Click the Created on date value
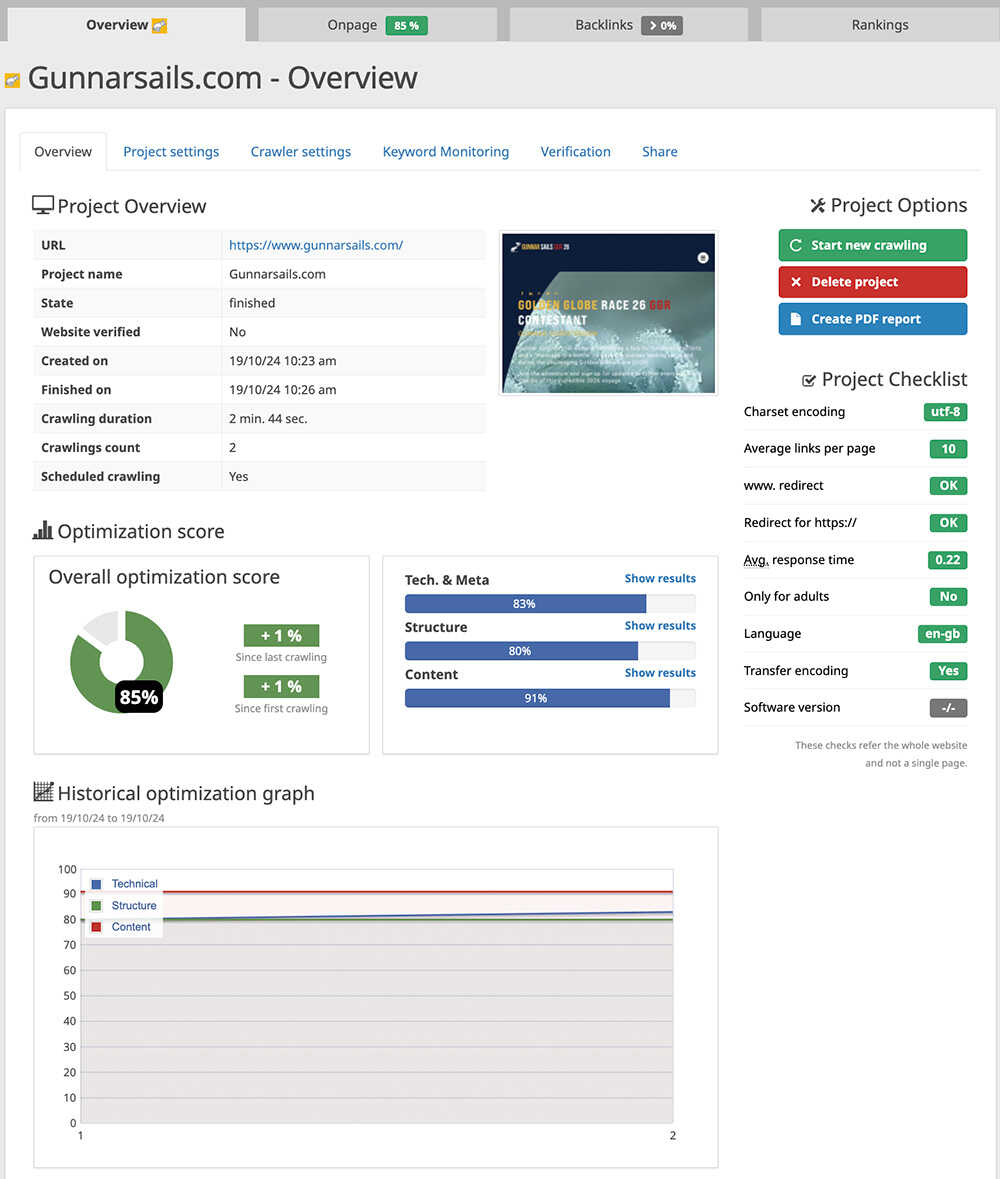Screen dimensions: 1000x1179 pos(283,361)
